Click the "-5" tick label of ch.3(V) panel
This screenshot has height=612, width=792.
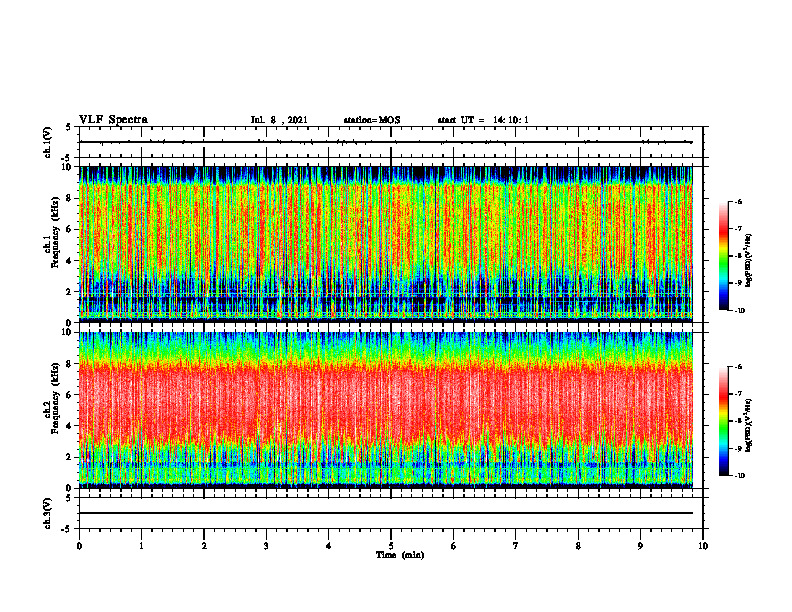tap(67, 529)
